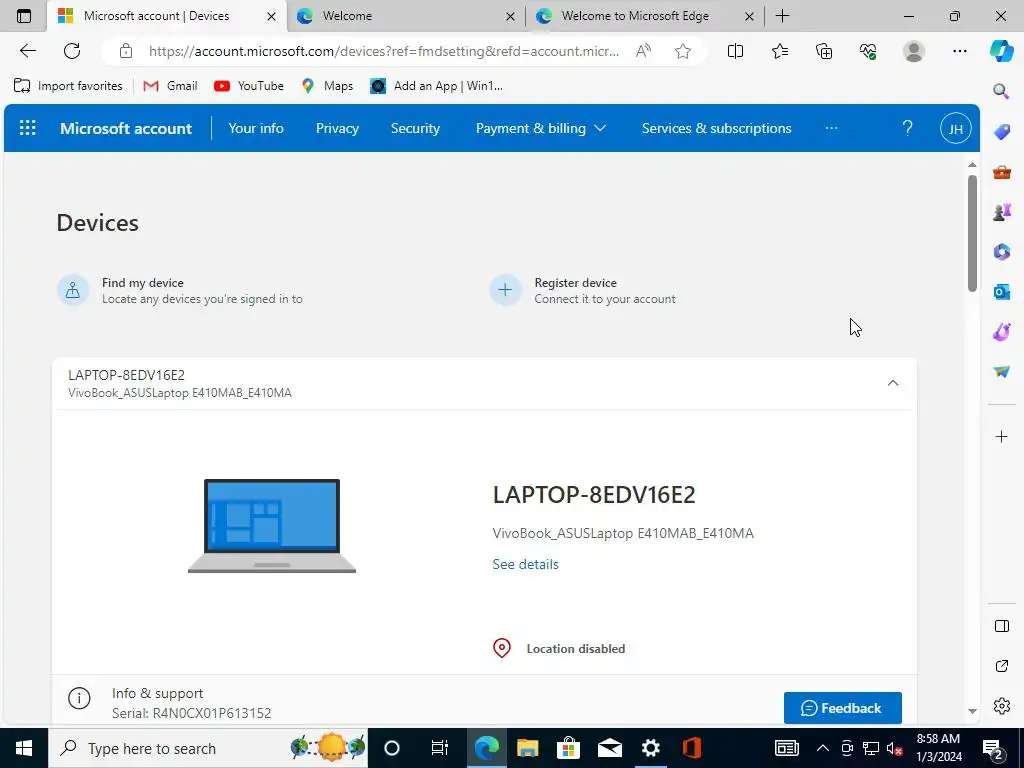Open the browser profile avatar
This screenshot has height=768, width=1024.
tap(914, 51)
